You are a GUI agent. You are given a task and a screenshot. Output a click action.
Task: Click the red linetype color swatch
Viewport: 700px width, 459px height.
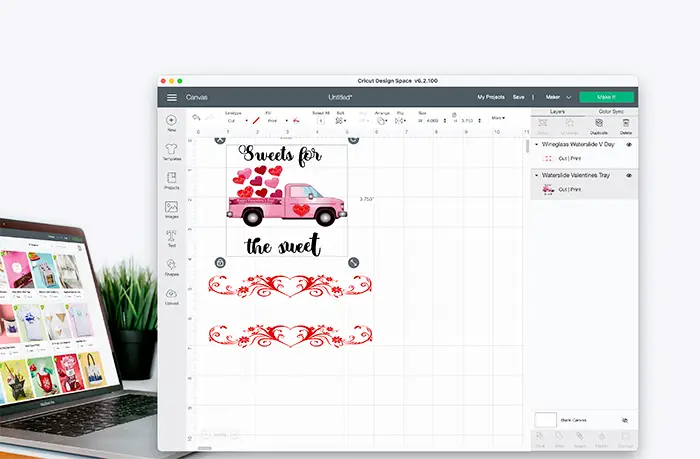point(256,121)
